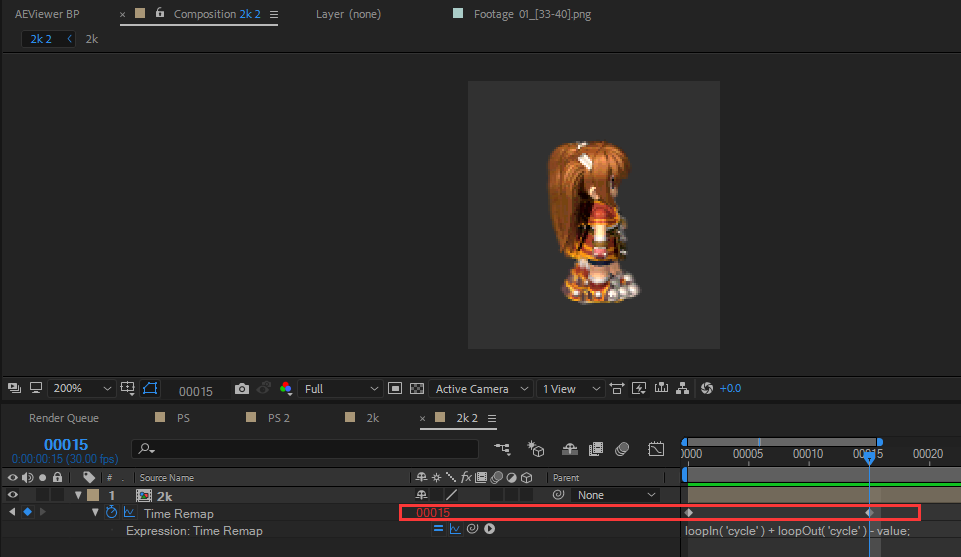961x557 pixels.
Task: Disable the expression with the equals switch
Action: coord(438,529)
